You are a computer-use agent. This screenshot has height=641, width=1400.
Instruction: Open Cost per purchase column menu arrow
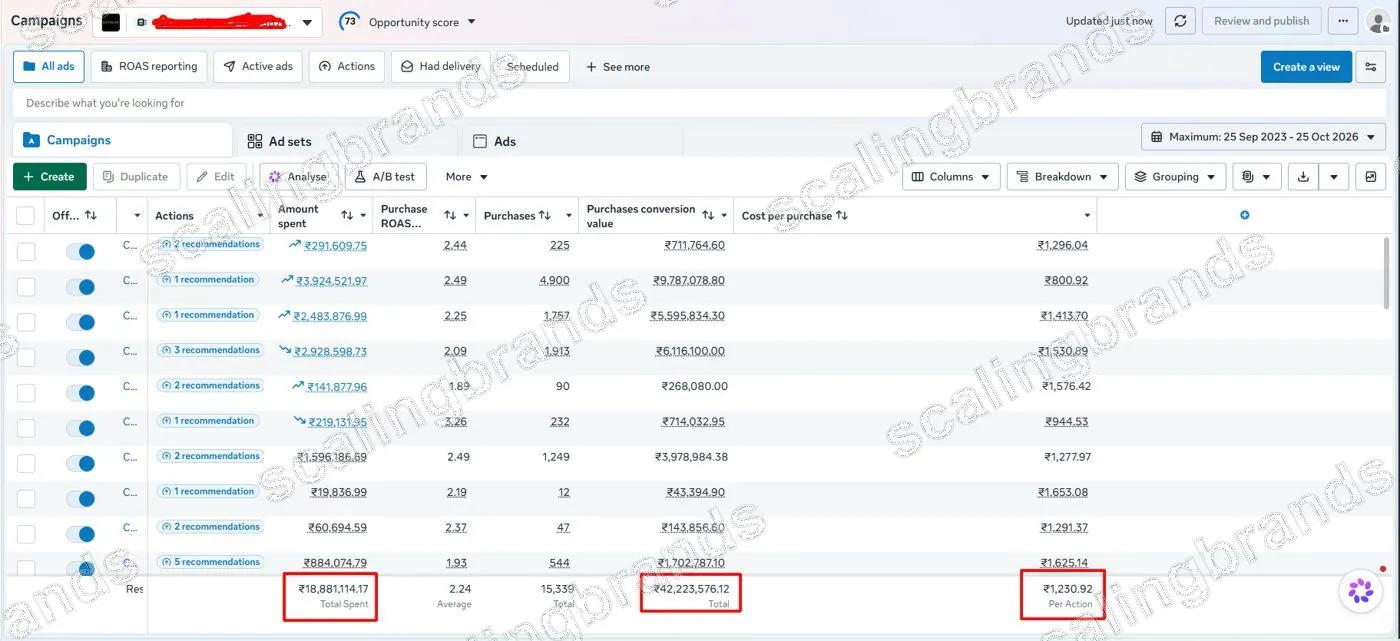(1087, 216)
